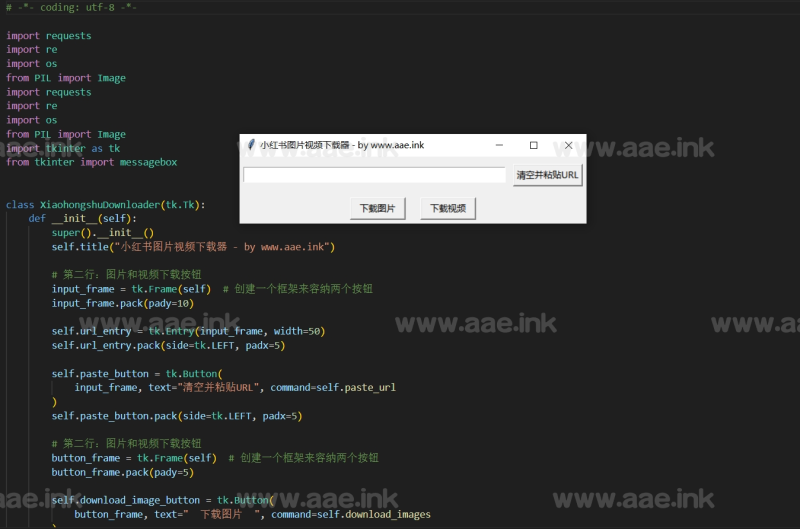
Task: Place cursor on the coding utf-8 comment line
Action: tap(71, 7)
